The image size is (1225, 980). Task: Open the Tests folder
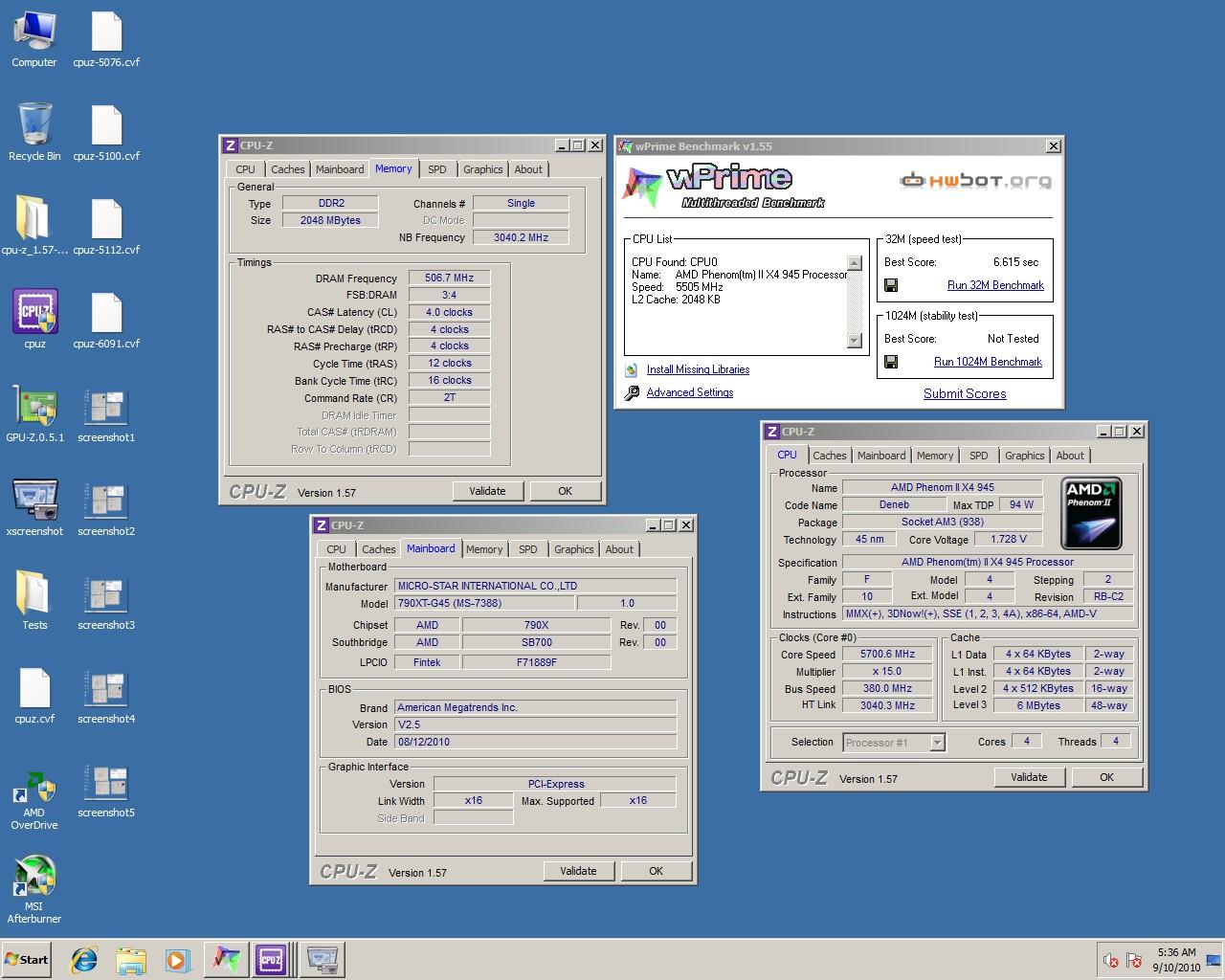pos(34,601)
